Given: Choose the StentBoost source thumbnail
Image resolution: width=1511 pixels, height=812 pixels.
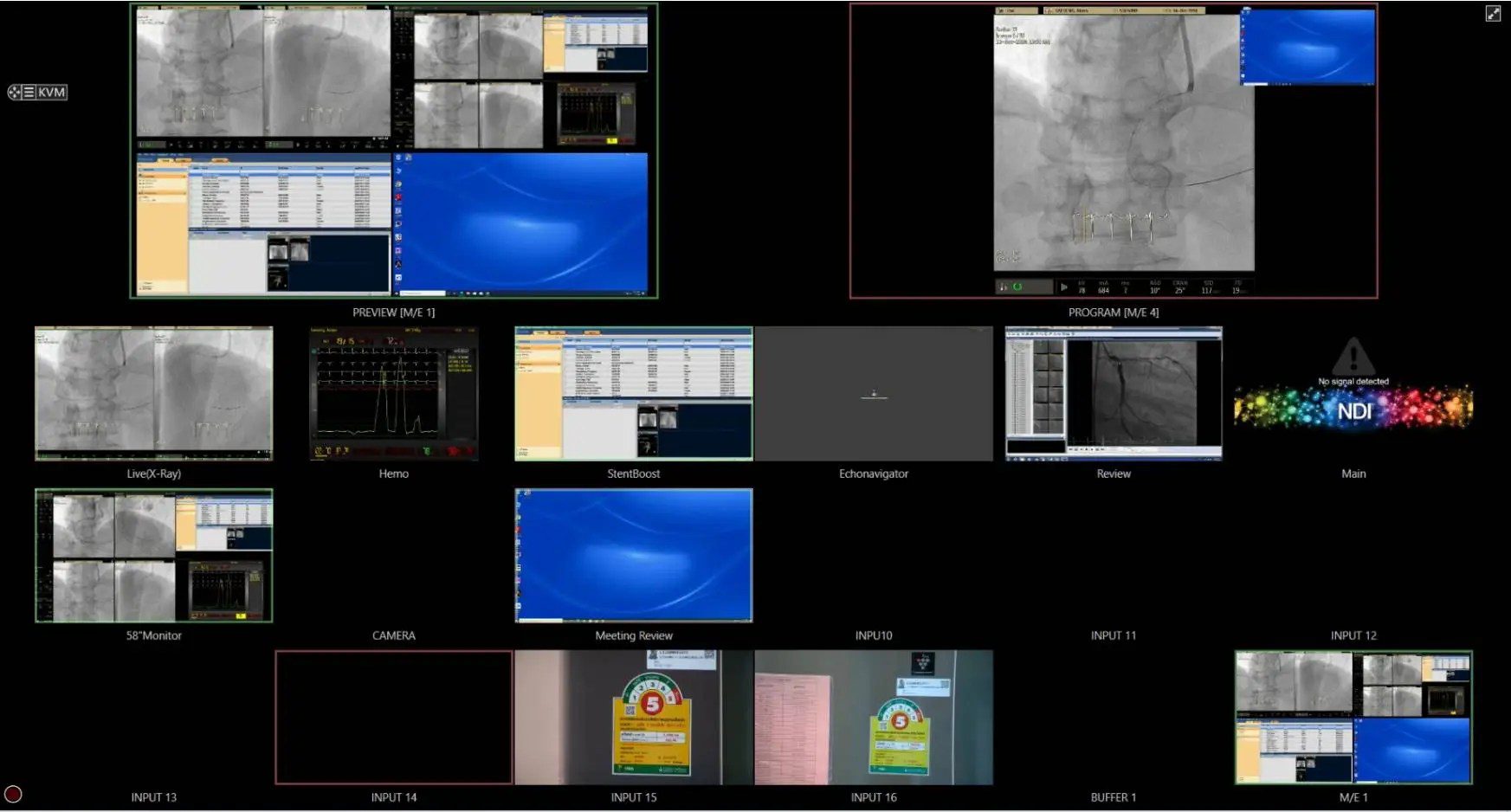Looking at the screenshot, I should (x=634, y=393).
